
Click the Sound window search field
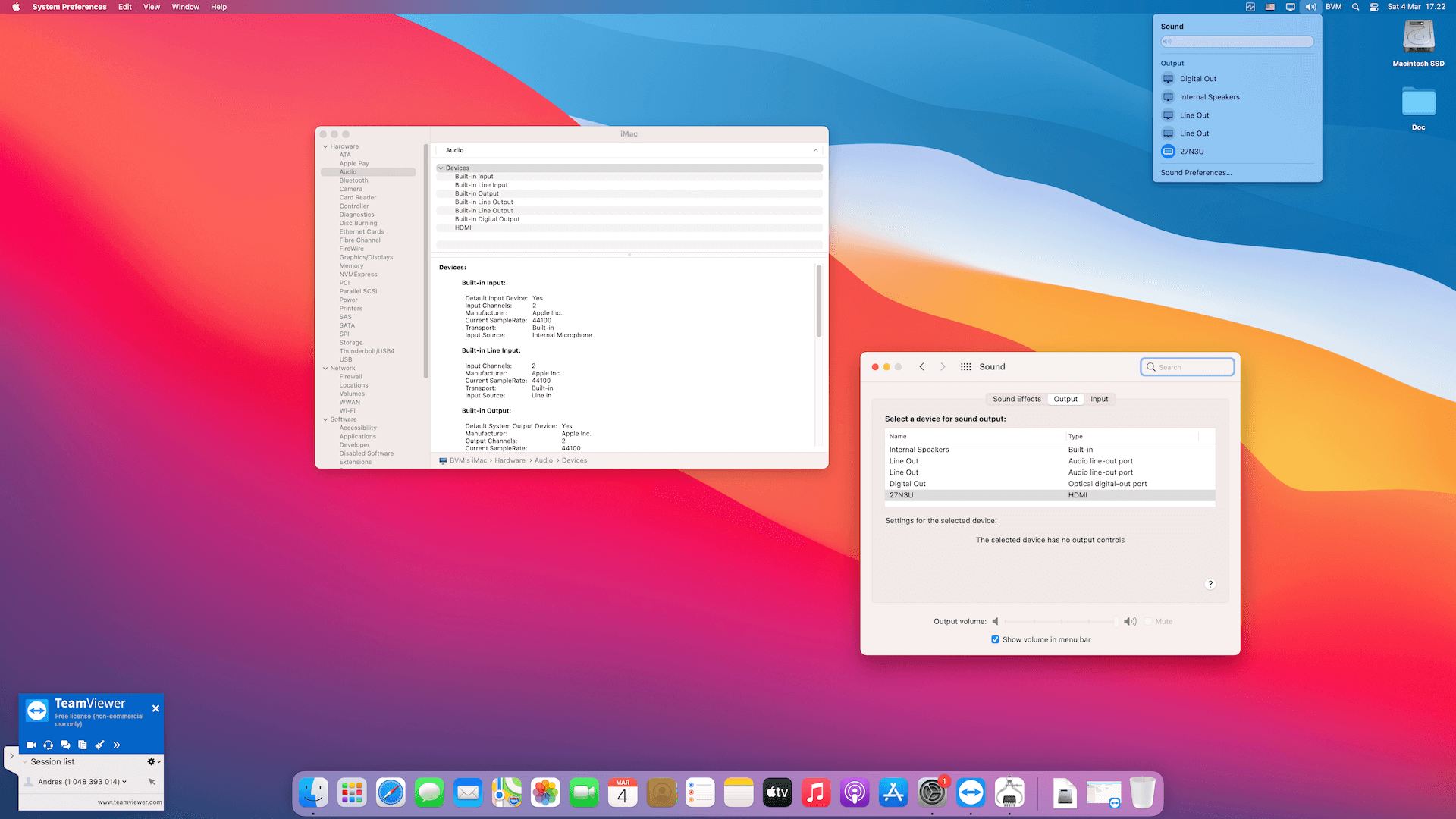coord(1188,367)
